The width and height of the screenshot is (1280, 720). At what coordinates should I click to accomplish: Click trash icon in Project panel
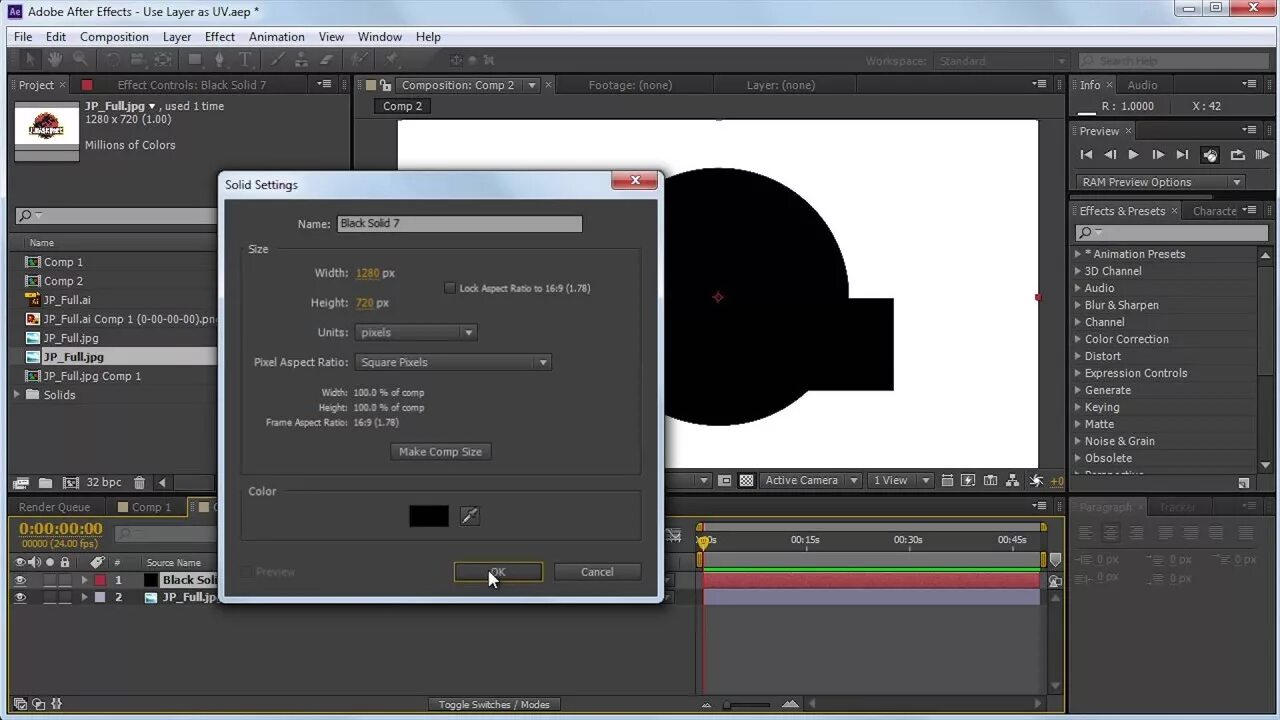[139, 482]
